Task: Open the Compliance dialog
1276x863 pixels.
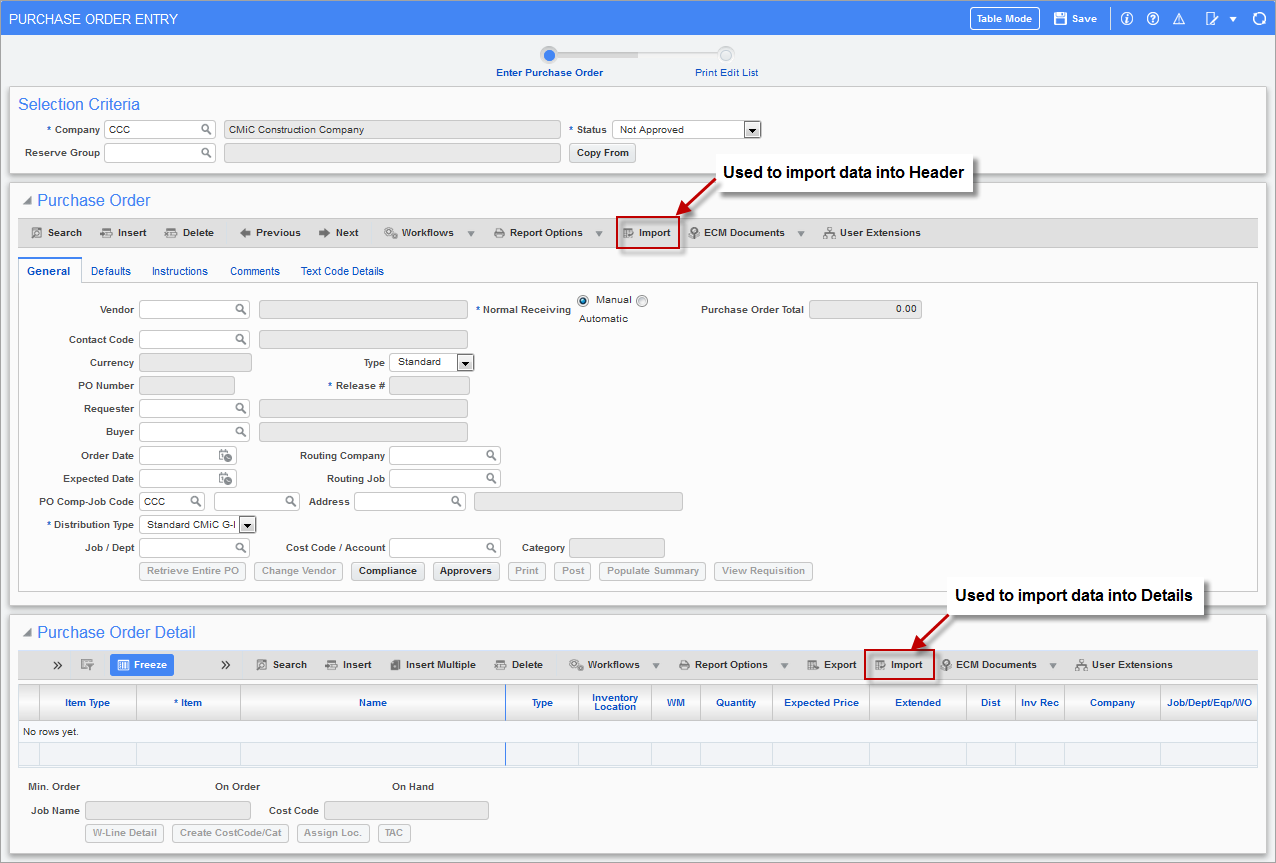Action: pyautogui.click(x=388, y=571)
